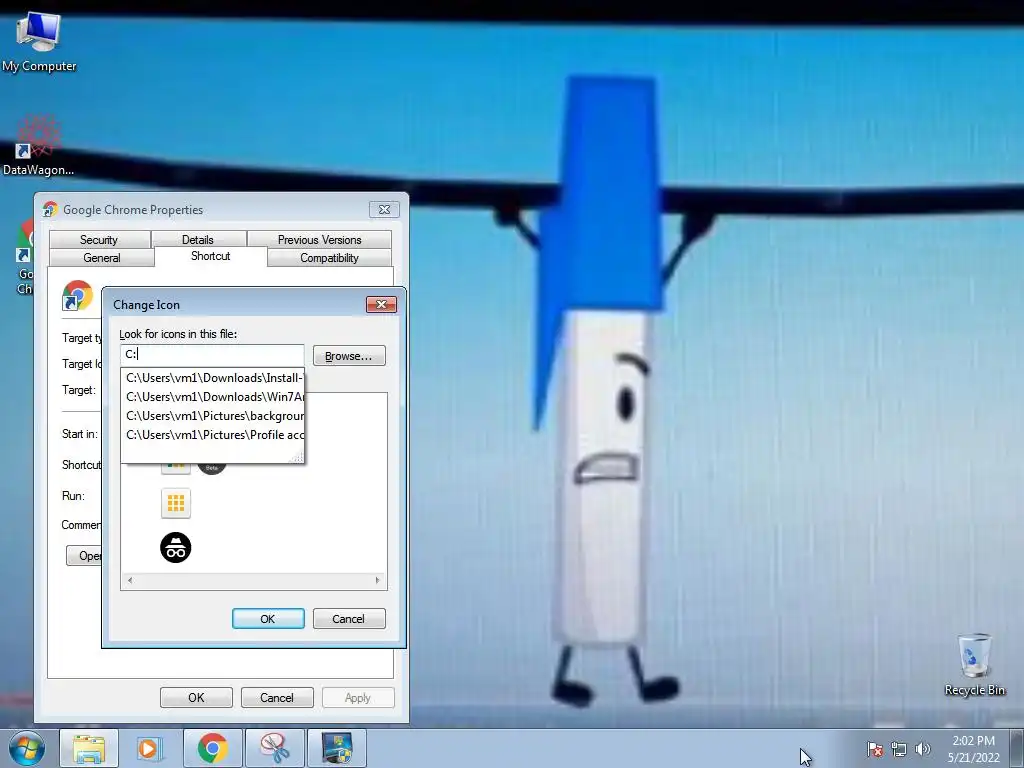Click Cancel in Google Chrome Properties

click(x=277, y=697)
